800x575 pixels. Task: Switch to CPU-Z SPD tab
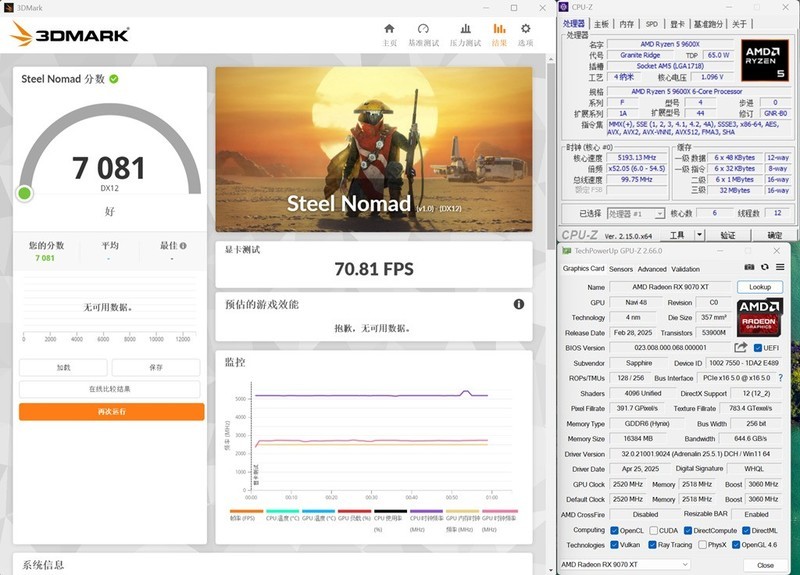652,24
